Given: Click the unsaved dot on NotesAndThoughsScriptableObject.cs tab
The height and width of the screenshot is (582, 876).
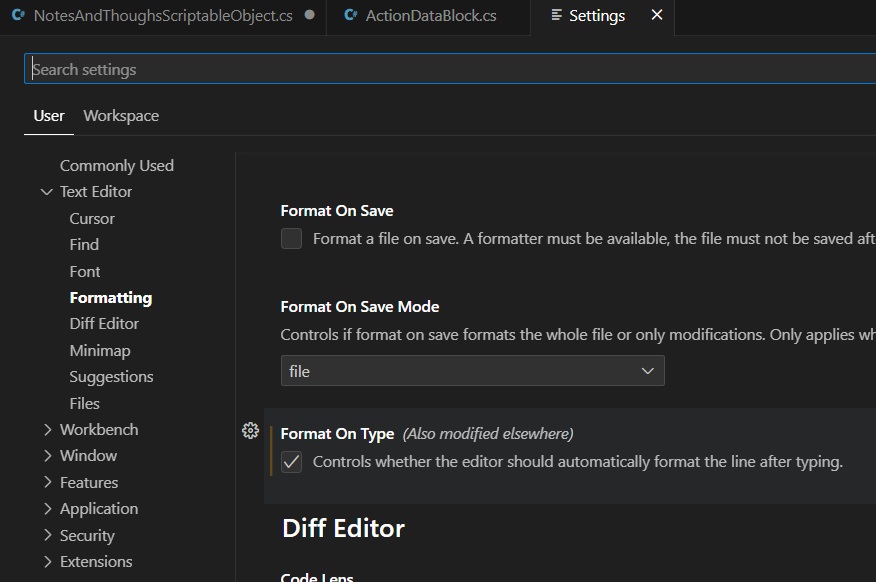Looking at the screenshot, I should click(x=309, y=16).
